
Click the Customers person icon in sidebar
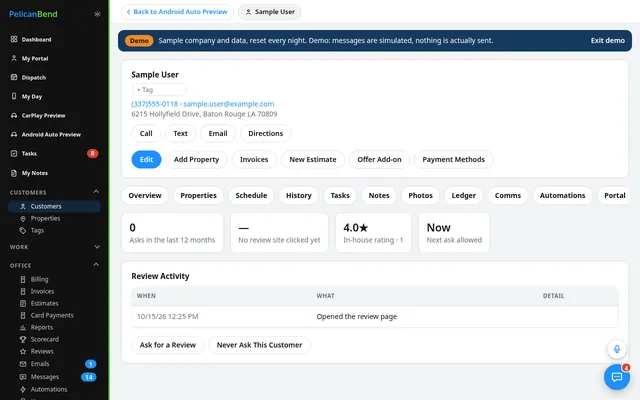pos(23,207)
